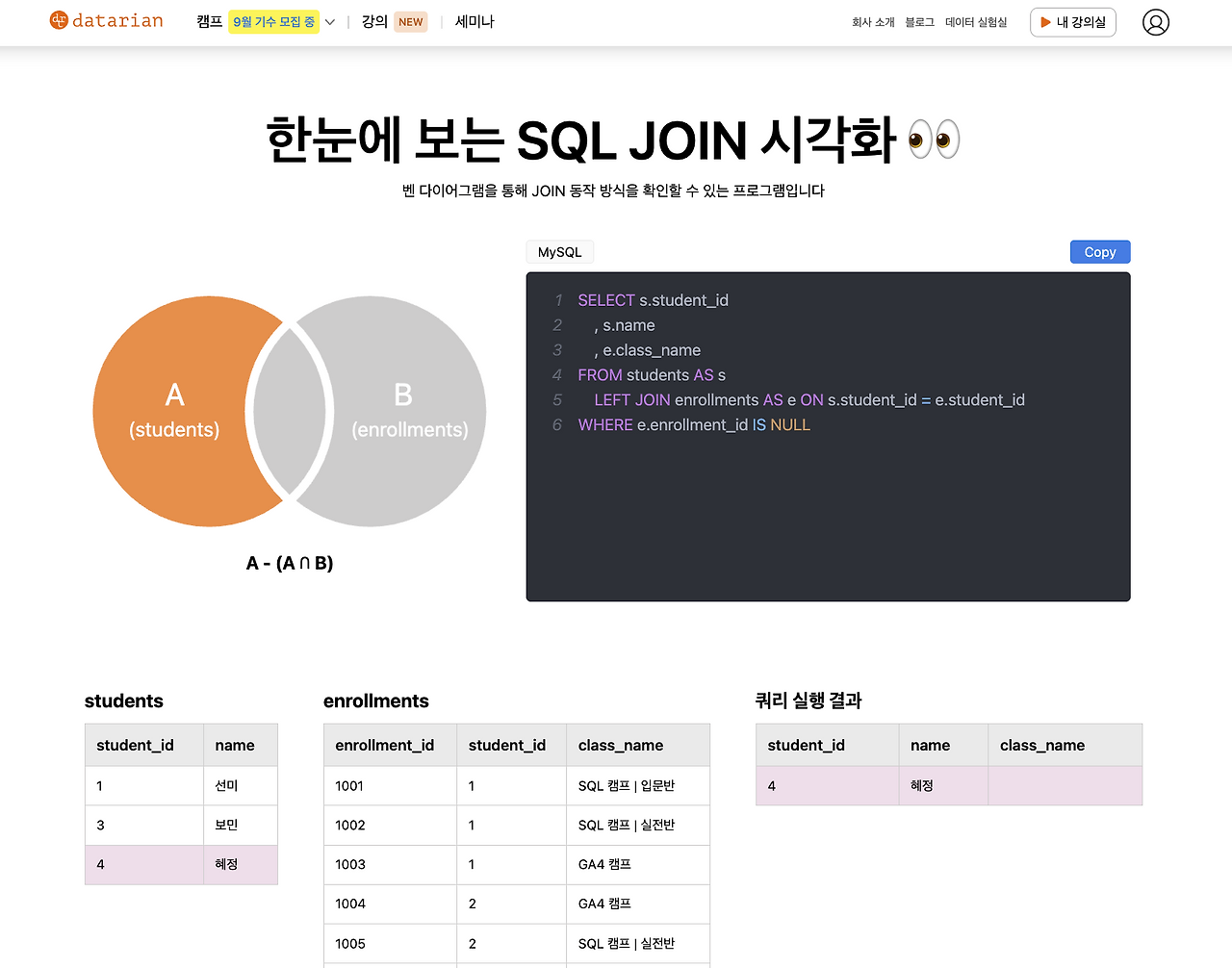Copy the SQL query code
1232x968 pixels.
coord(1100,252)
